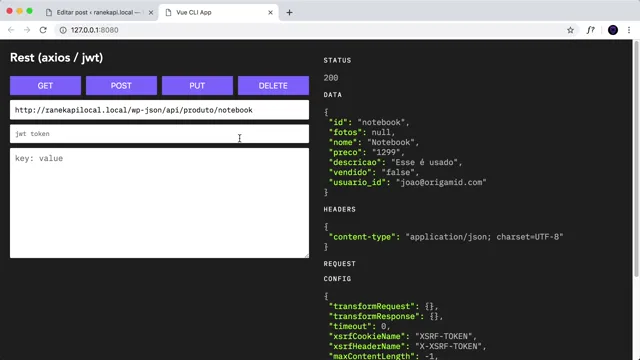
Task: Select the "id": "notebook" line
Action: point(369,122)
